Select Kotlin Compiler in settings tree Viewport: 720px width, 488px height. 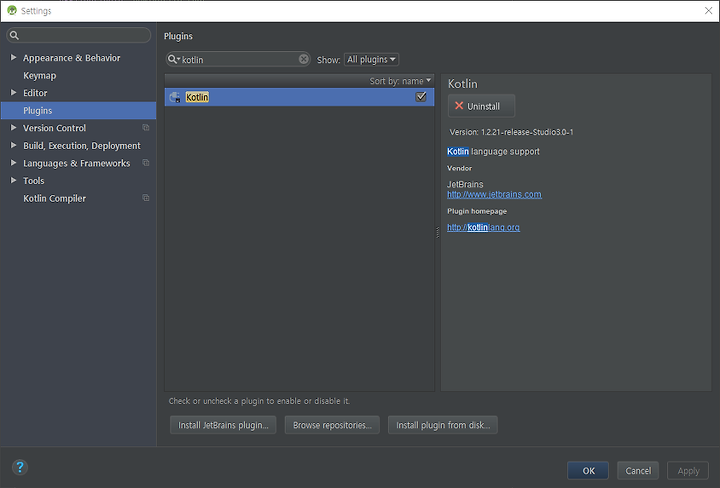(x=54, y=198)
